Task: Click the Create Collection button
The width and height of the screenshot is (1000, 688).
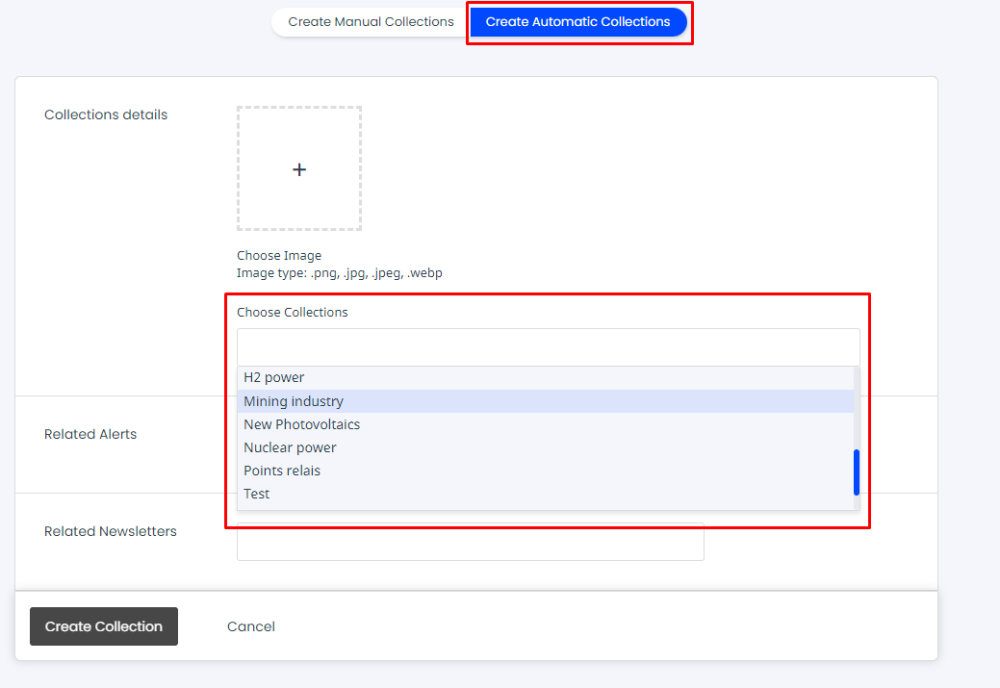Action: click(104, 626)
